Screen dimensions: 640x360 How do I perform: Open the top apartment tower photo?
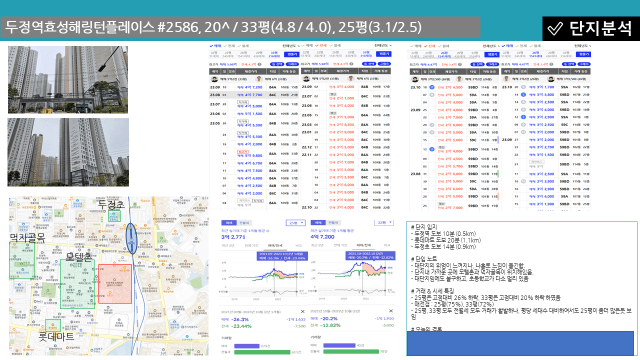[68, 80]
